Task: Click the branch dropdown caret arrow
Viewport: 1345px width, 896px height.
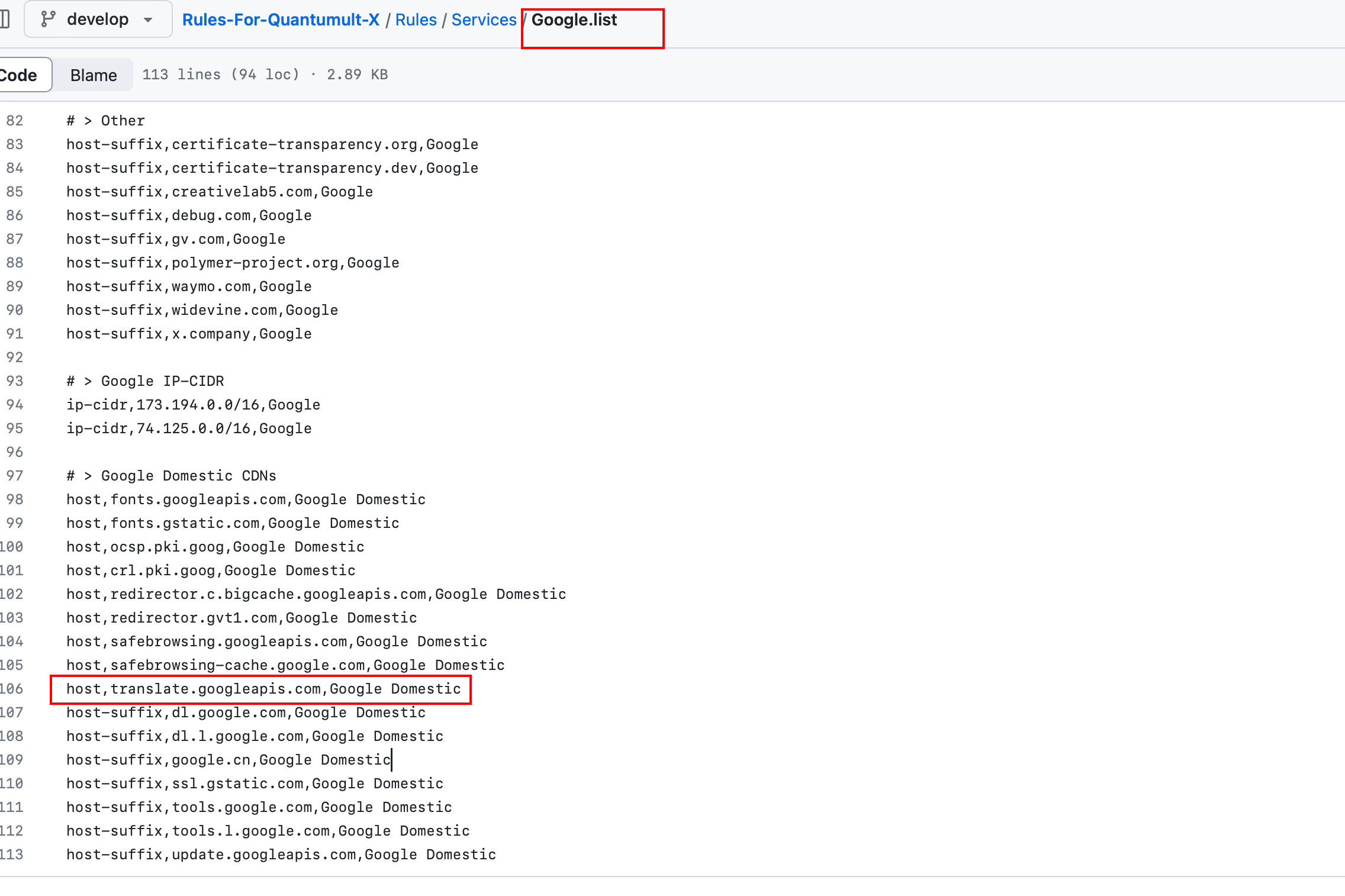Action: [148, 20]
